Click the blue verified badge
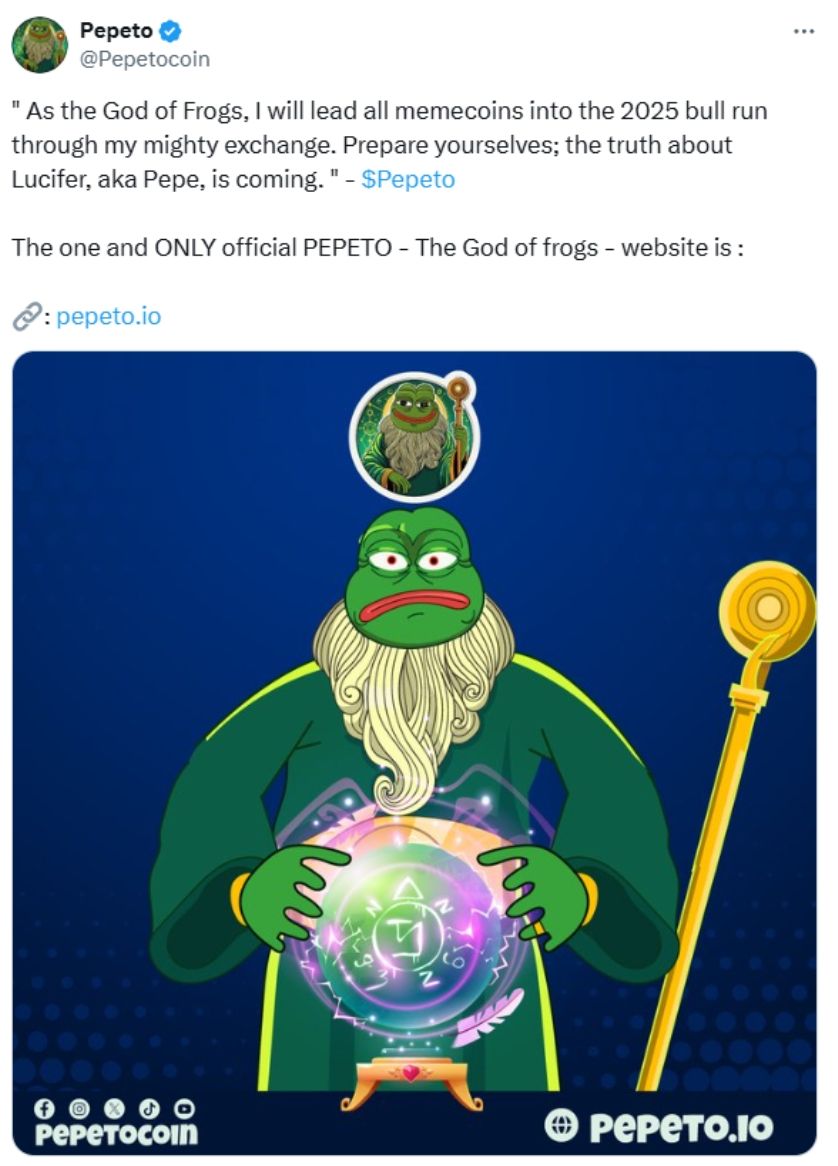Screen dimensions: 838x1166 (x=171, y=30)
